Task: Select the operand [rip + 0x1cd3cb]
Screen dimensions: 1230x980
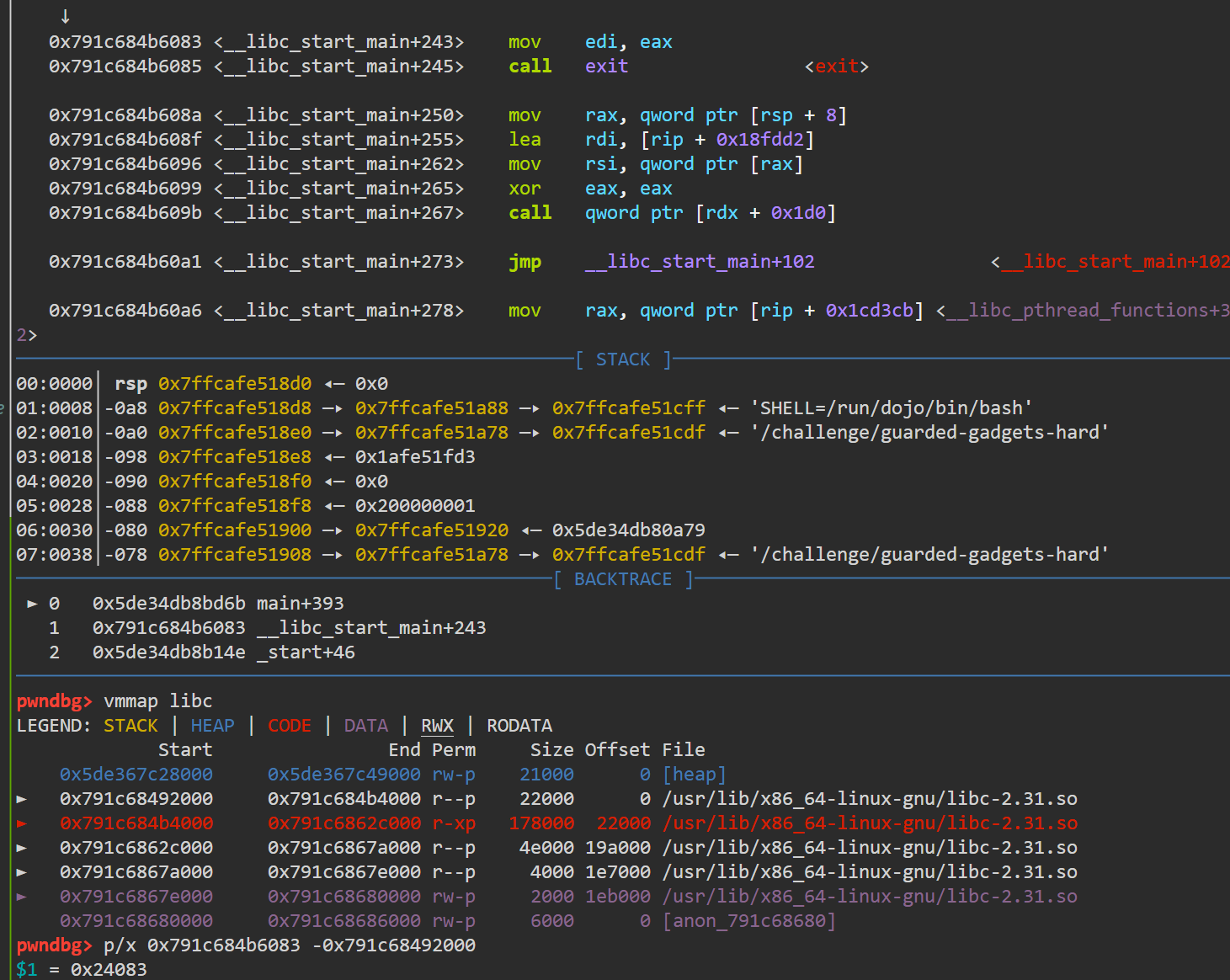Action: 837,311
